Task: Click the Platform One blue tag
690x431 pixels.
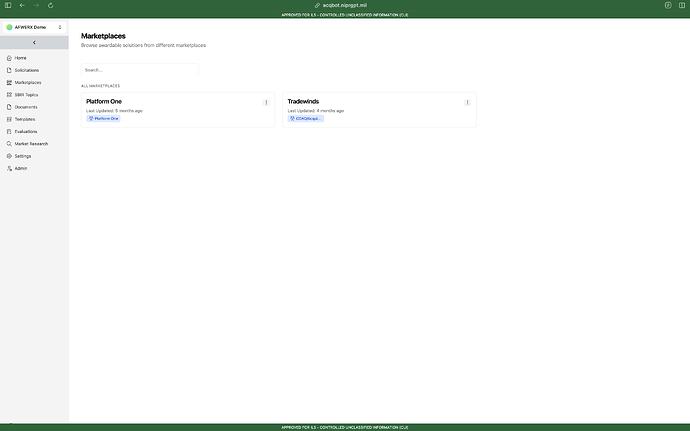Action: coord(103,119)
